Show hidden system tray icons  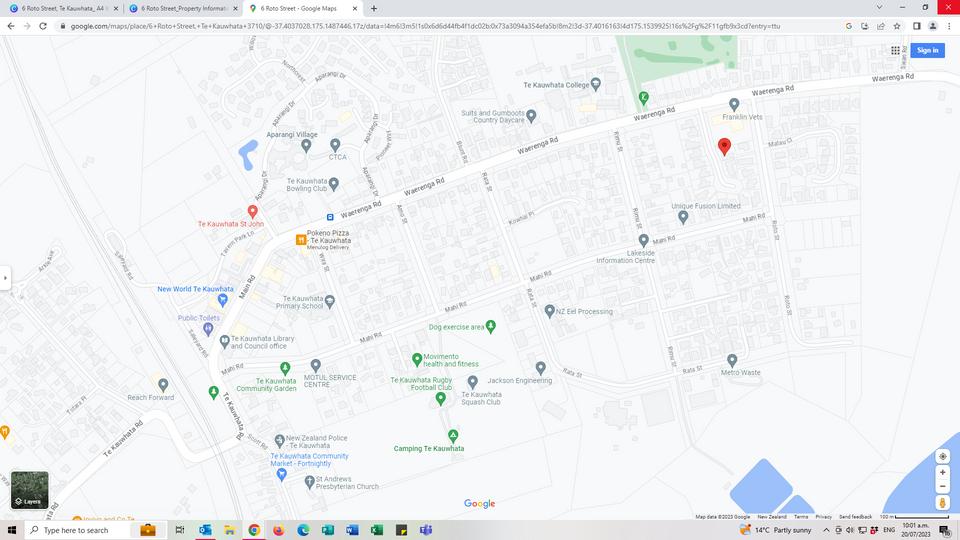826,530
